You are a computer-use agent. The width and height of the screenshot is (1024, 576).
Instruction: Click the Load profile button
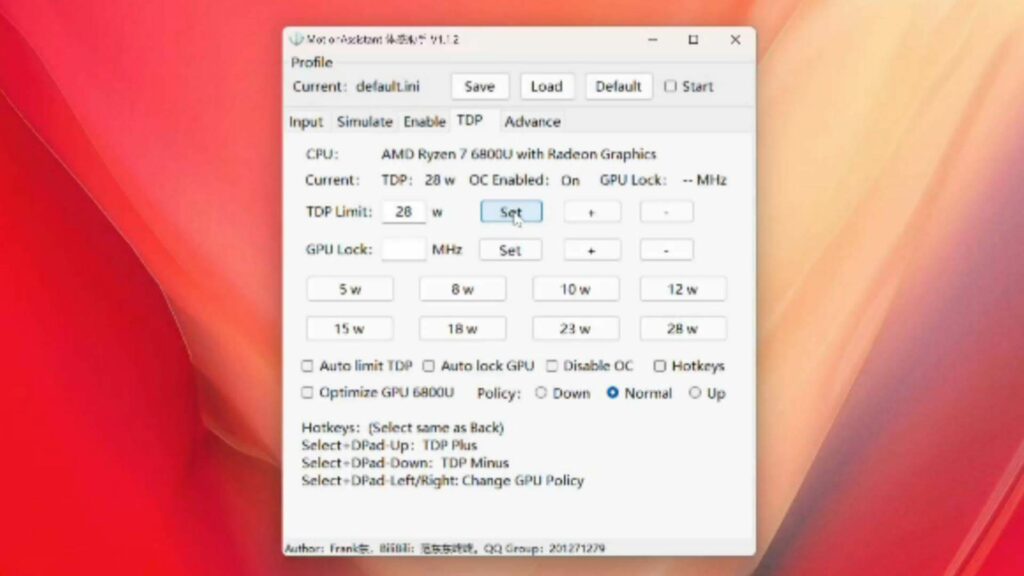tap(547, 86)
